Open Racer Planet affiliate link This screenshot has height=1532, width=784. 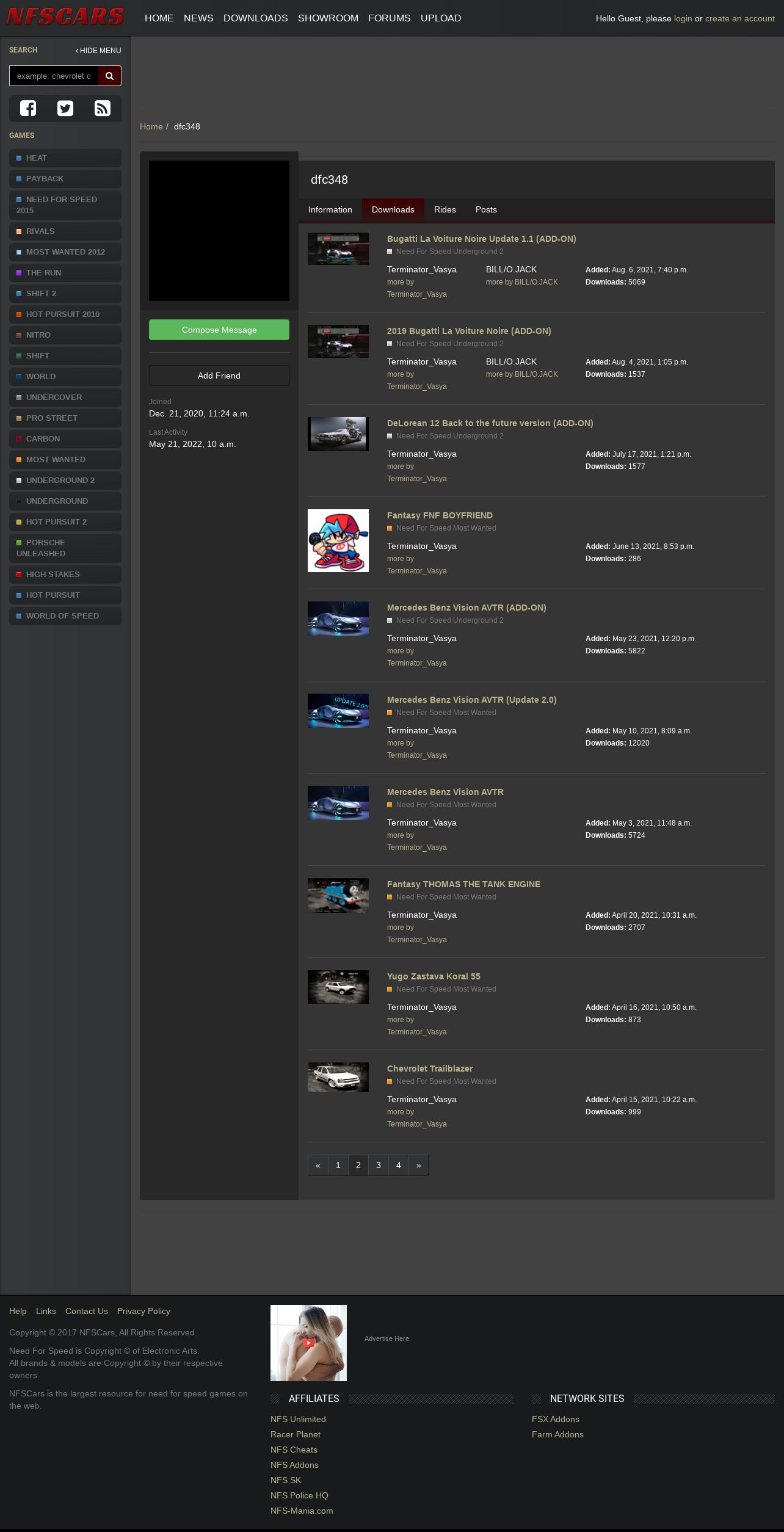[x=296, y=1434]
